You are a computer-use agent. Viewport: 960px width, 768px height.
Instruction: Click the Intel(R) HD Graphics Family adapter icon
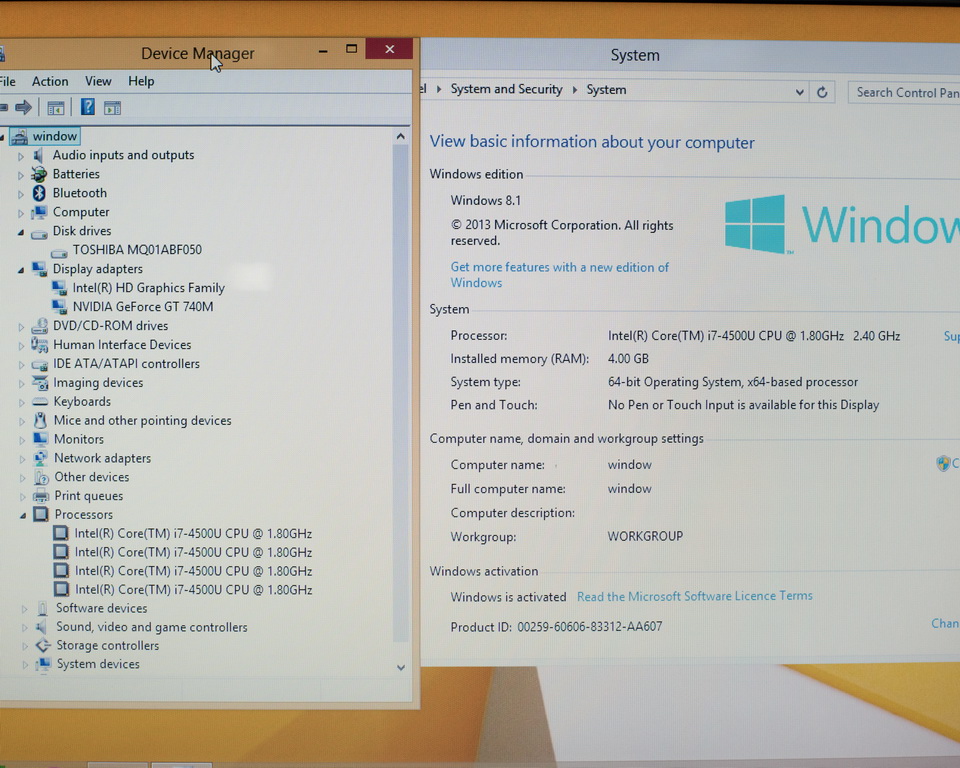pyautogui.click(x=59, y=288)
